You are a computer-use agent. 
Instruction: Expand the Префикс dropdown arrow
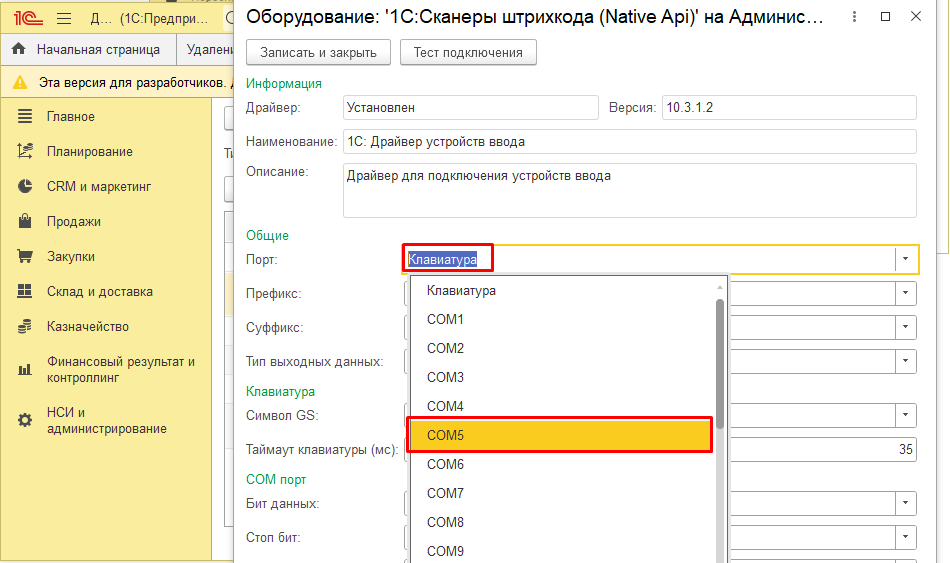(x=906, y=293)
